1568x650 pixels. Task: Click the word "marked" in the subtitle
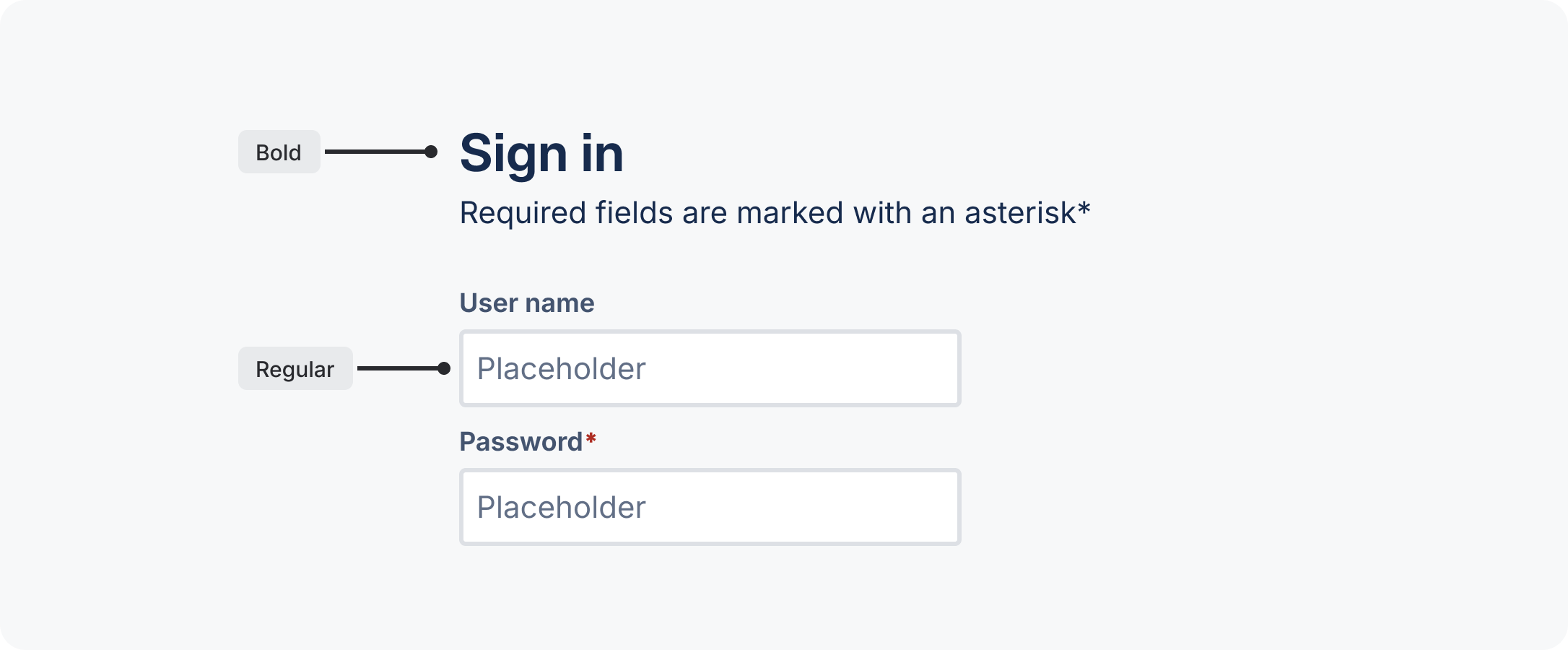click(x=790, y=213)
